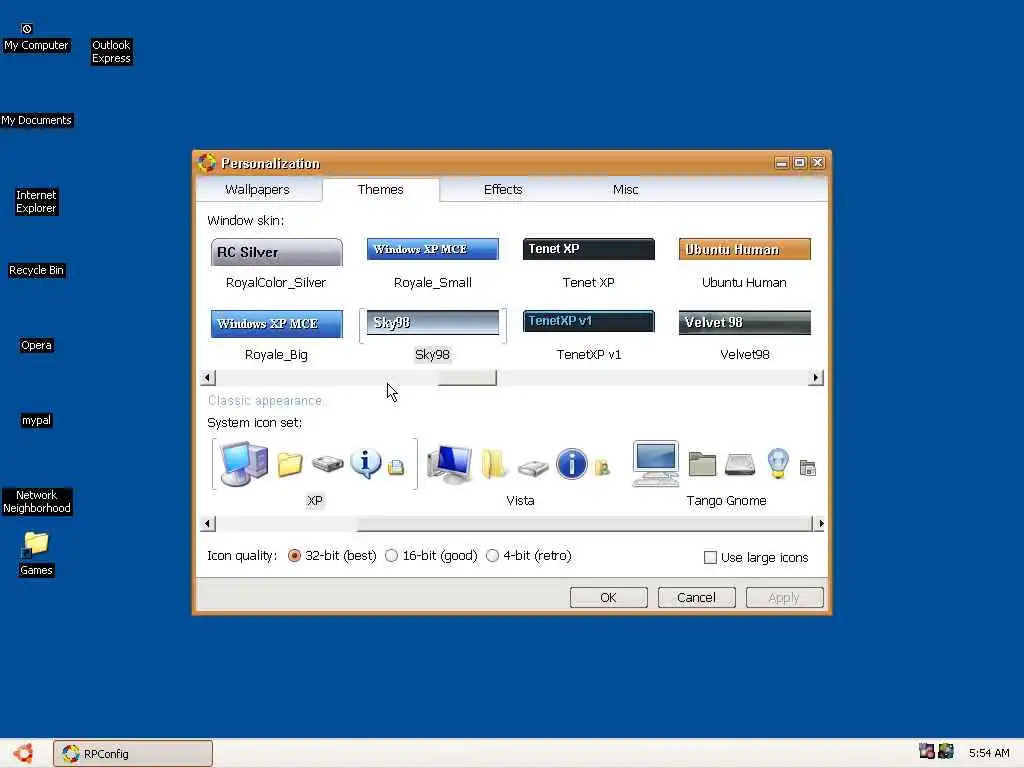This screenshot has width=1024, height=768.
Task: Click the Tango Gnome lightbulb icon
Action: (778, 463)
